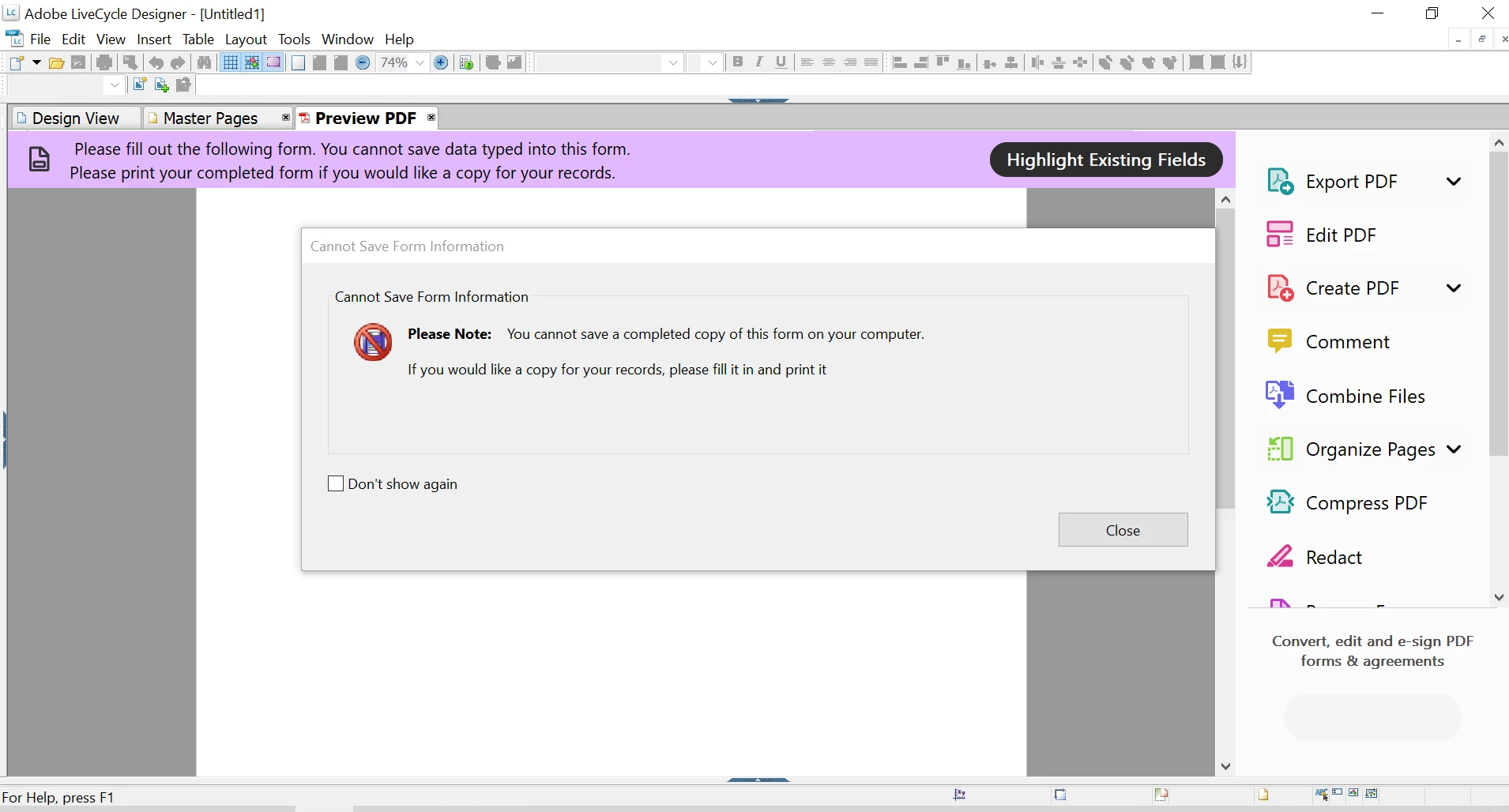
Task: Open the Create PDF tool
Action: coord(1352,288)
